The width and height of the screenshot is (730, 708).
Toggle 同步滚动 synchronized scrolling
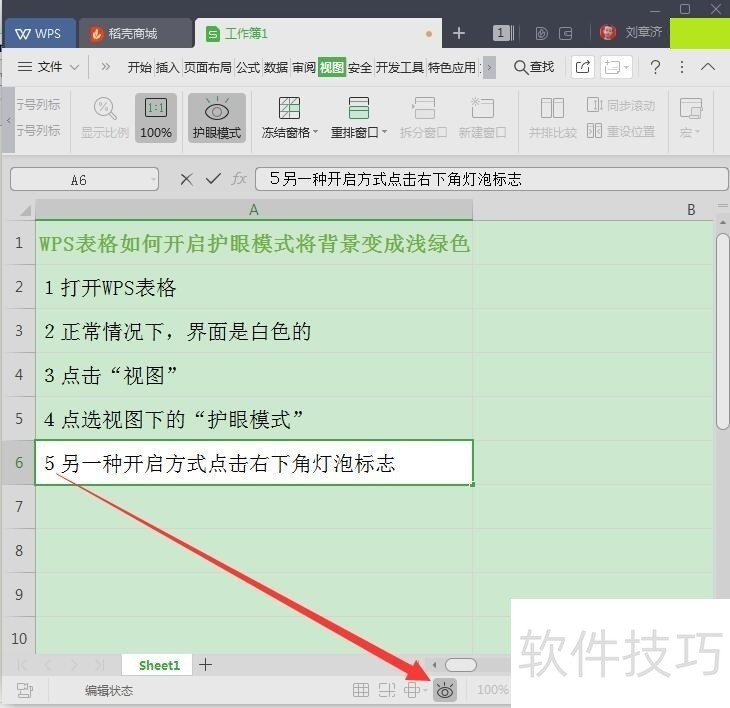pos(621,105)
